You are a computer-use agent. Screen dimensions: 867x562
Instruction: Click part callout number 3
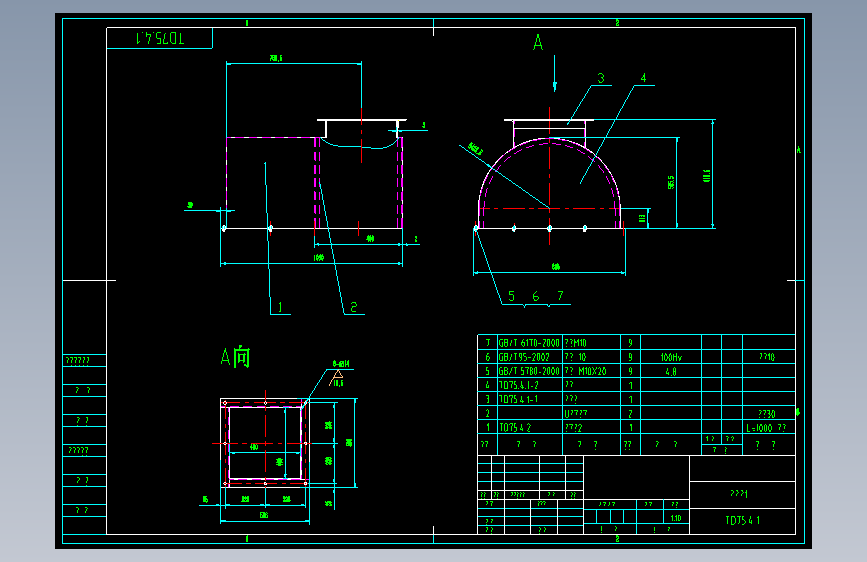coord(601,78)
